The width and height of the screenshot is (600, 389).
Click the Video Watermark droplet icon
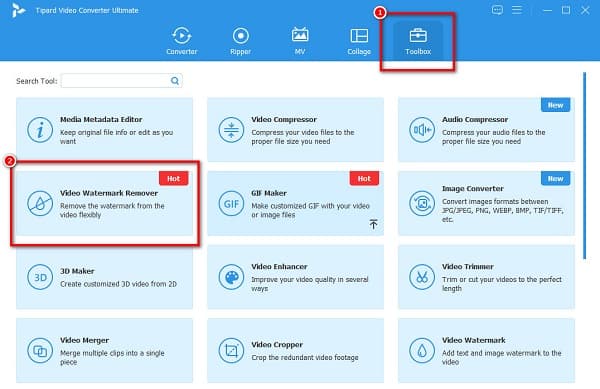pos(422,350)
